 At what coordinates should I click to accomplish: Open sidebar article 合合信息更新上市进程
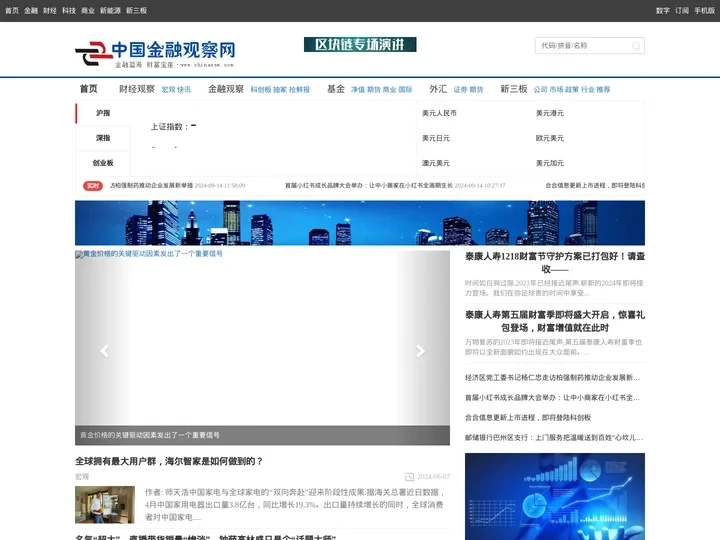coord(528,417)
